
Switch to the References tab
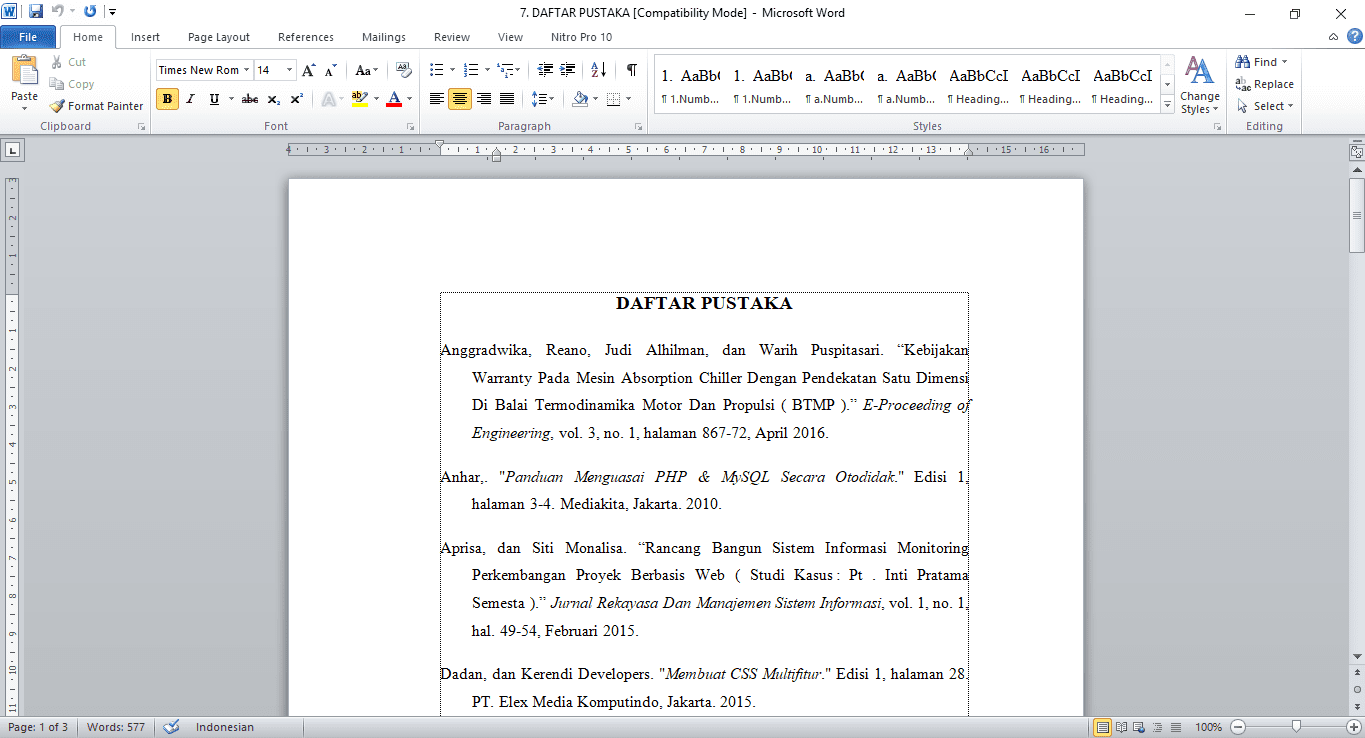[306, 37]
